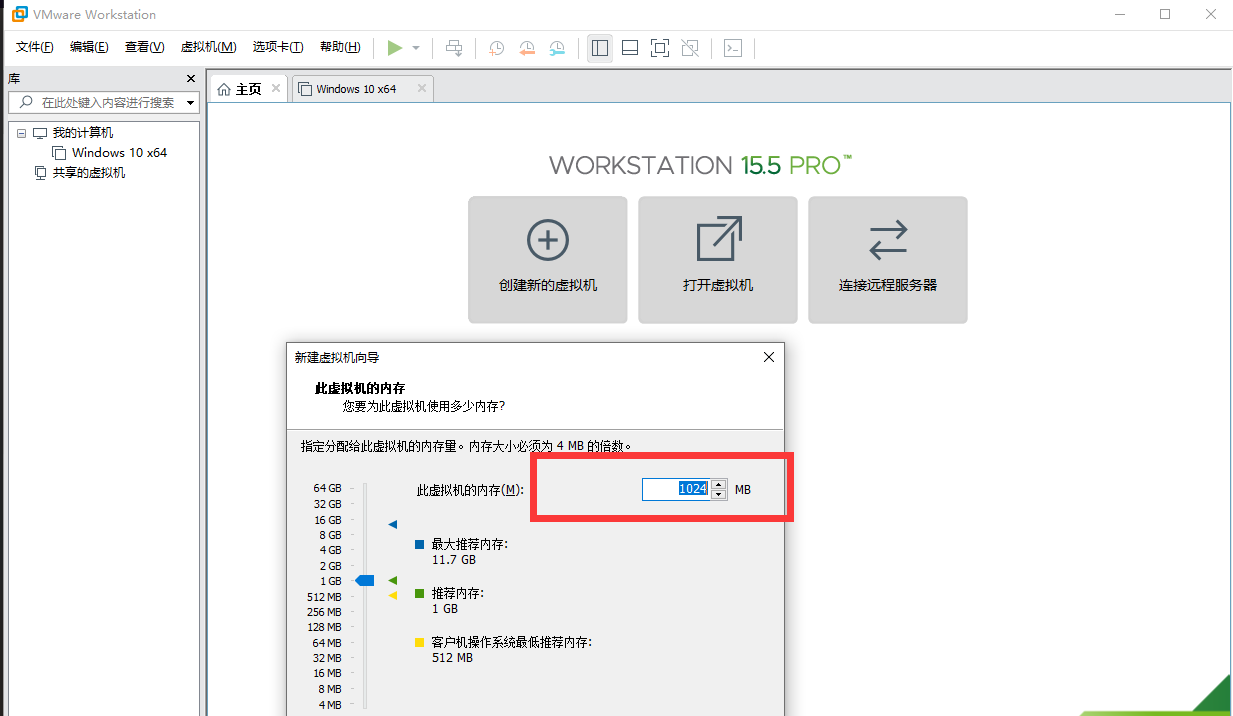Click the Unity mode toolbar icon
1233x716 pixels.
pos(690,47)
